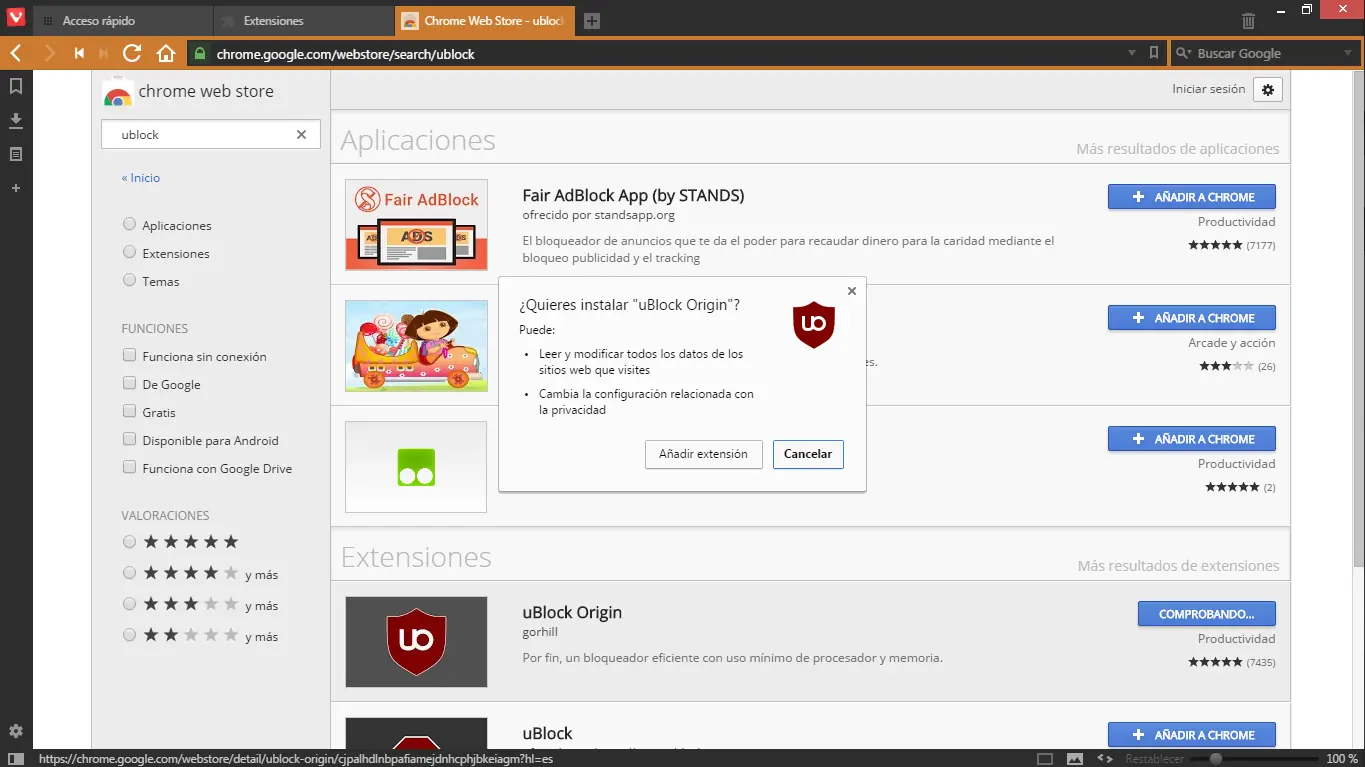1365x767 pixels.
Task: Click the Forward navigation arrow
Action: (49, 53)
